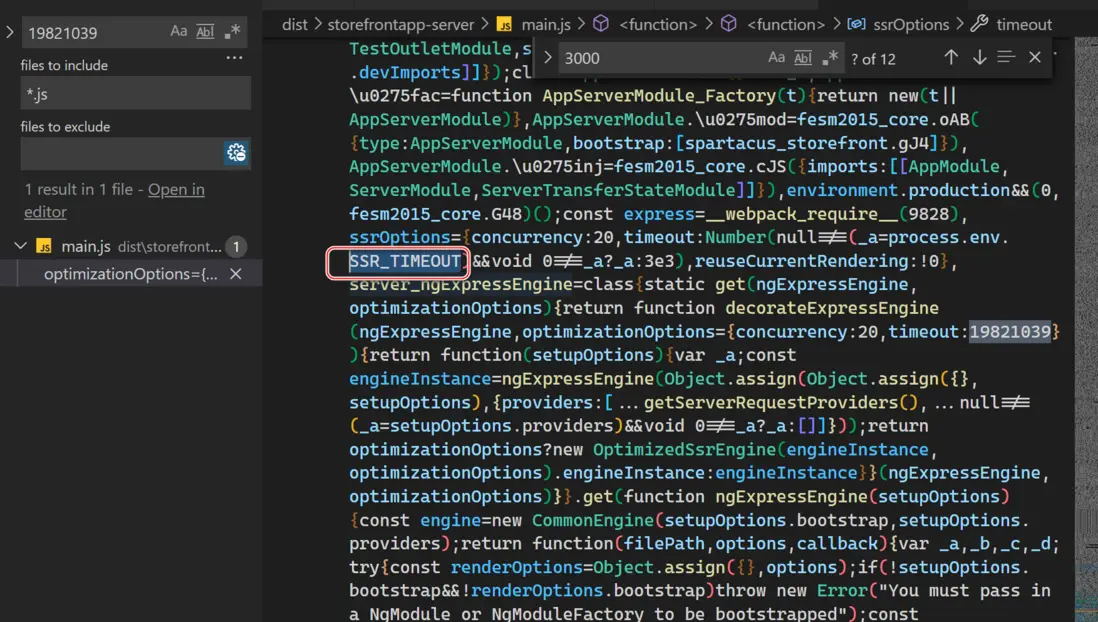Toggle Use Regular Expression in sidebar search
The width and height of the screenshot is (1098, 622).
click(x=232, y=32)
